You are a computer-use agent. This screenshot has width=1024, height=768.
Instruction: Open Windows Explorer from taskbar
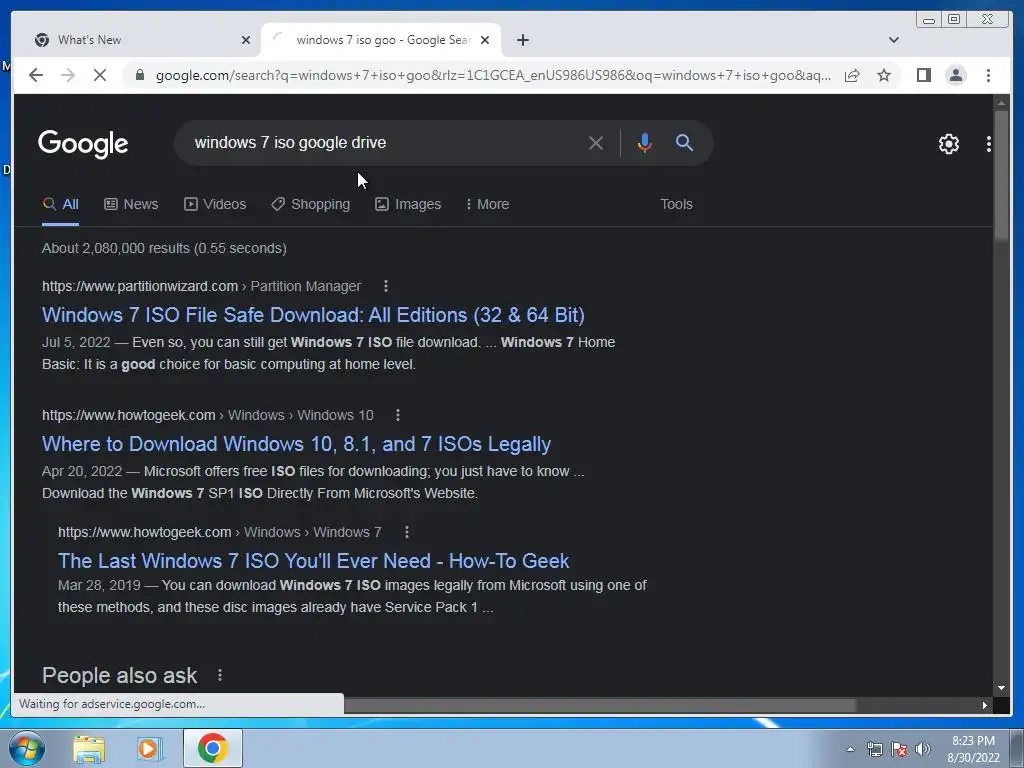pyautogui.click(x=89, y=748)
